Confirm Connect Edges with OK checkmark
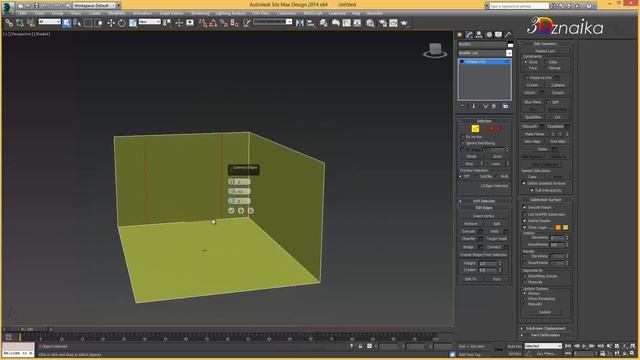Viewport: 640px width, 360px height. click(231, 211)
